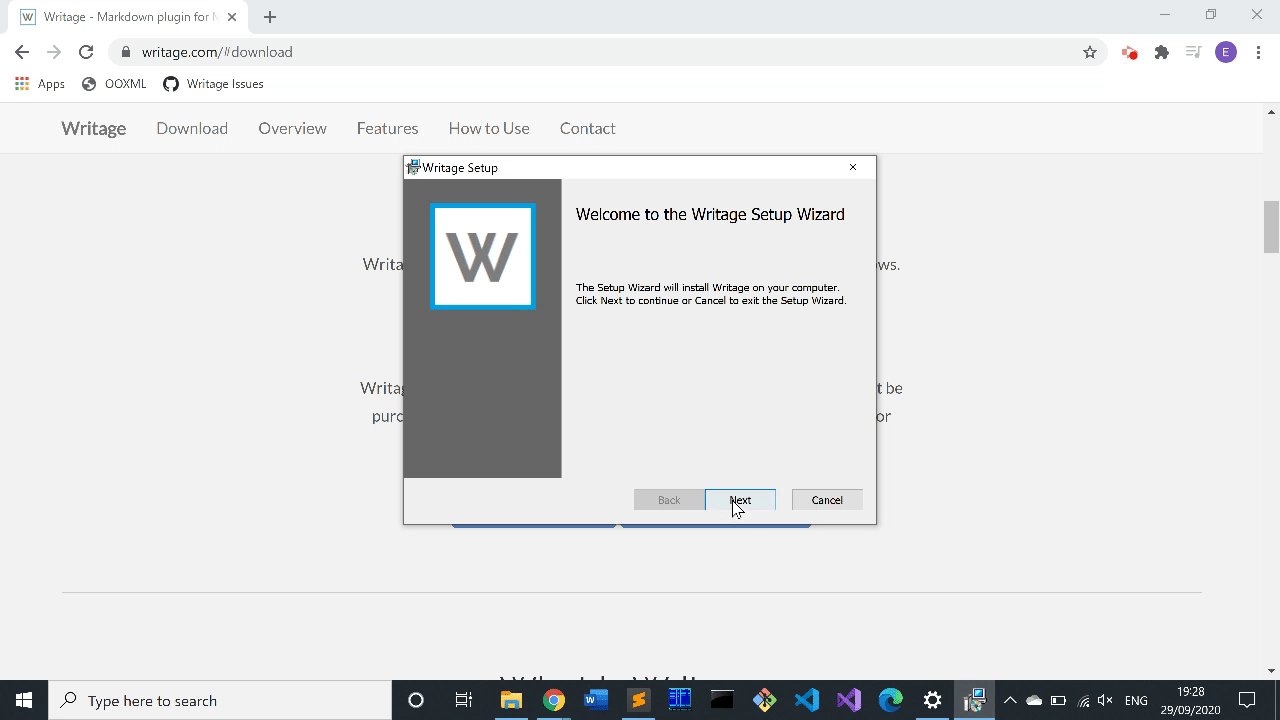Viewport: 1280px width, 720px height.
Task: Open the How to Use nav item
Action: tap(489, 128)
